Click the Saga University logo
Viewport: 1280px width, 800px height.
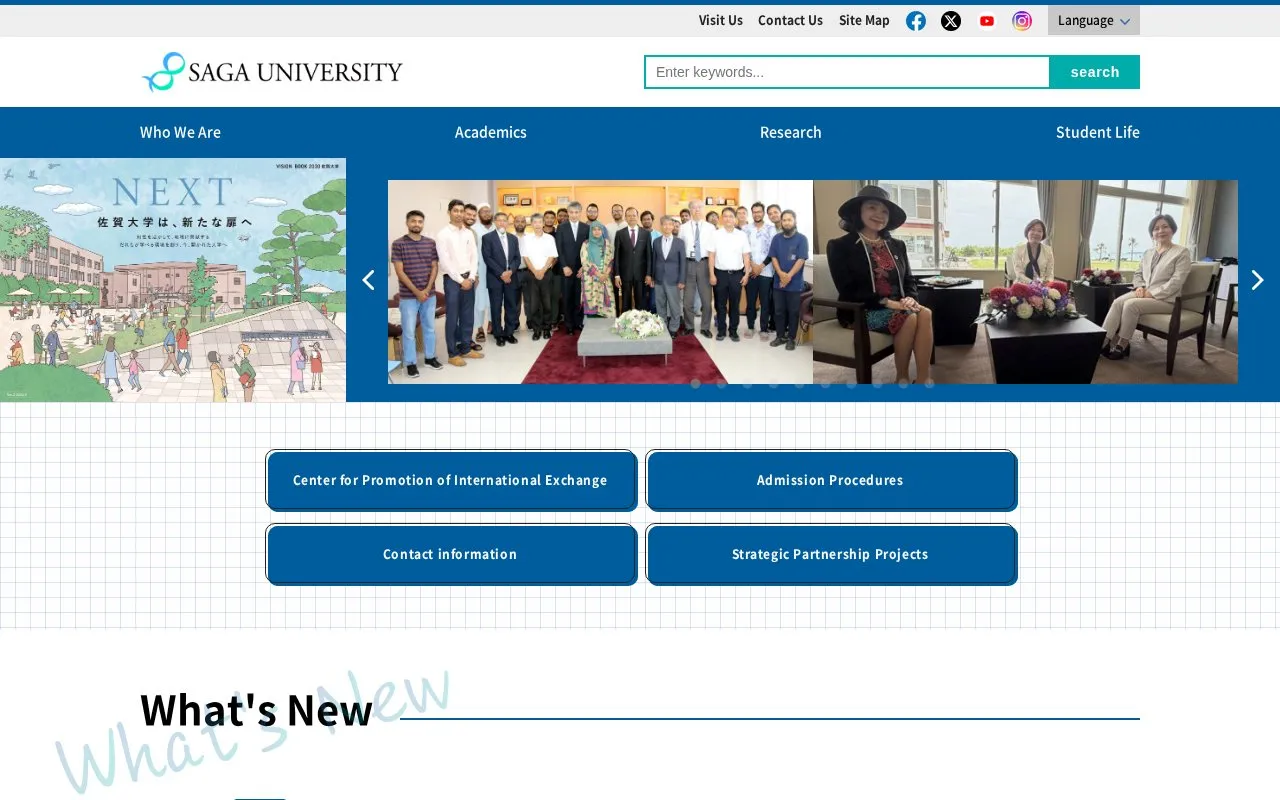272,72
